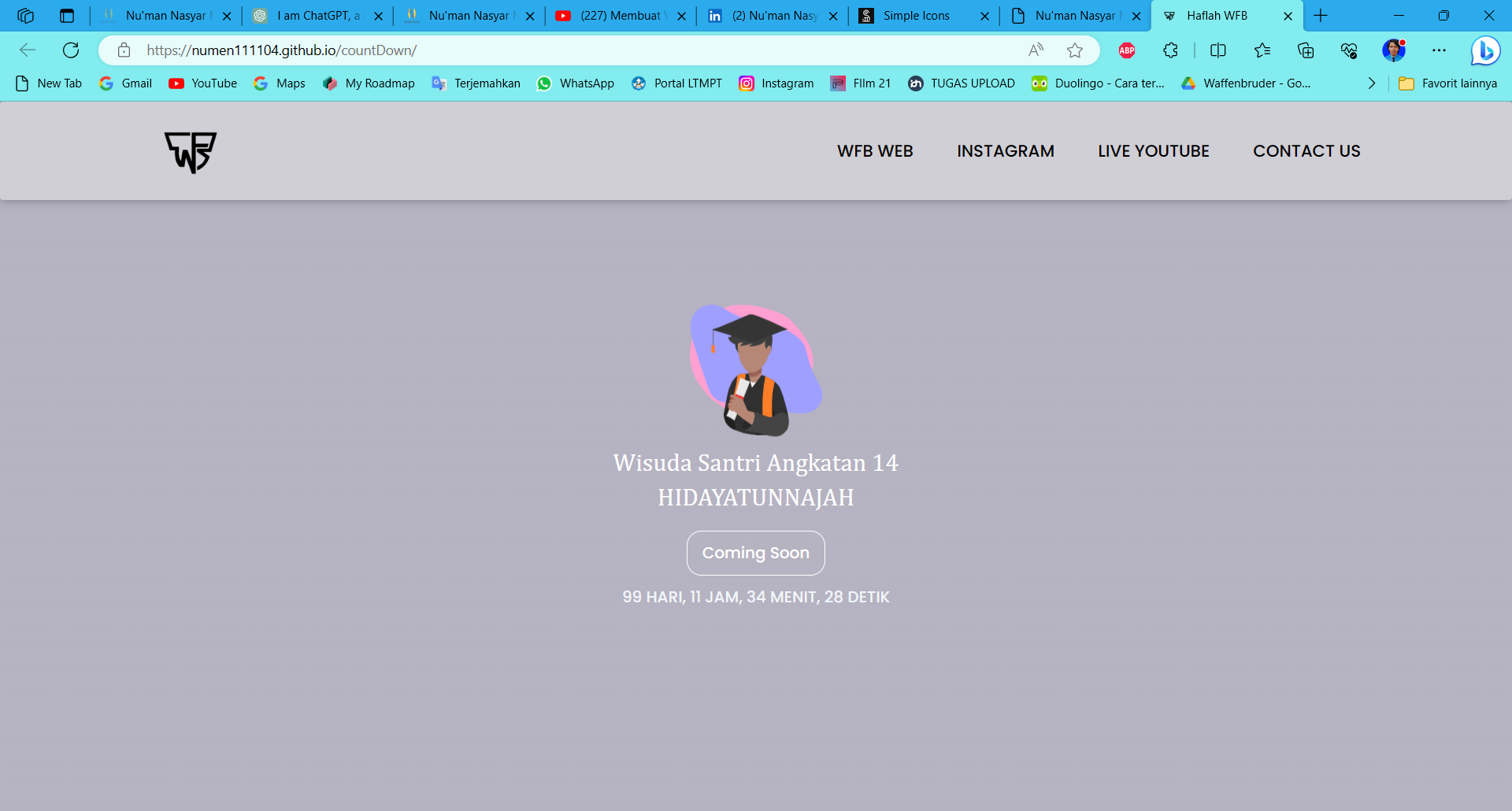Click the browser refresh button

coord(71,50)
